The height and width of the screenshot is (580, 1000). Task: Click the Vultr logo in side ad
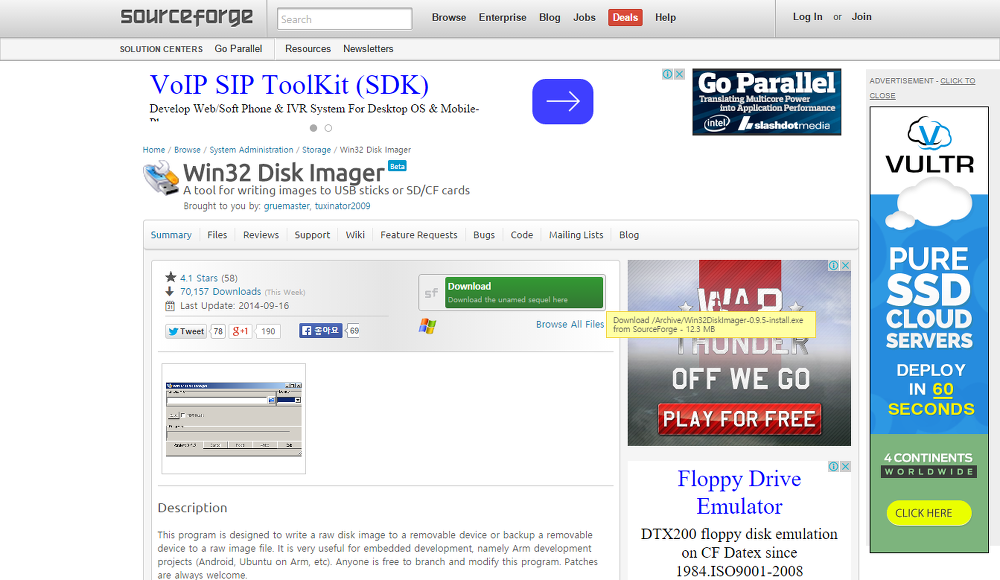coord(929,145)
